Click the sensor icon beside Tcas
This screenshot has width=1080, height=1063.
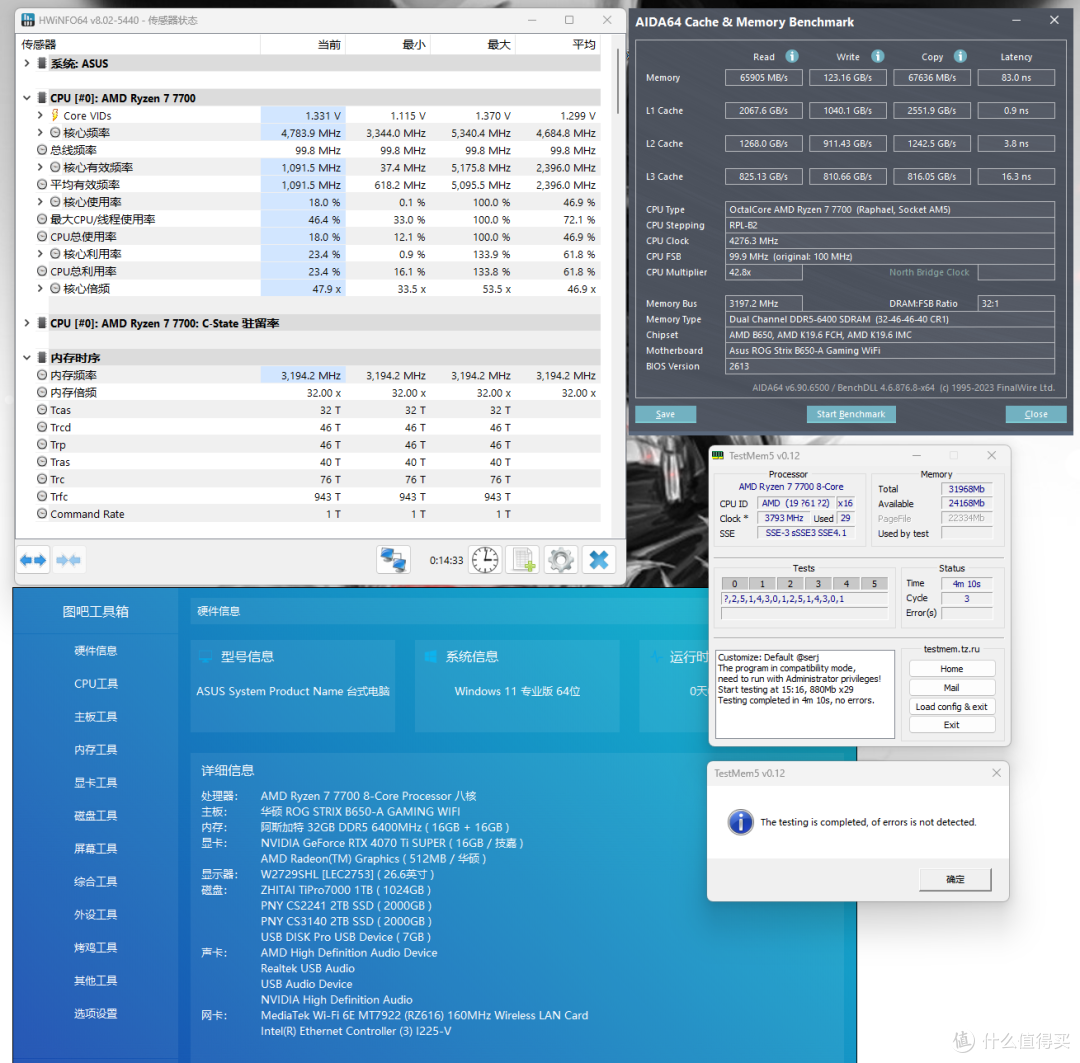[42, 409]
